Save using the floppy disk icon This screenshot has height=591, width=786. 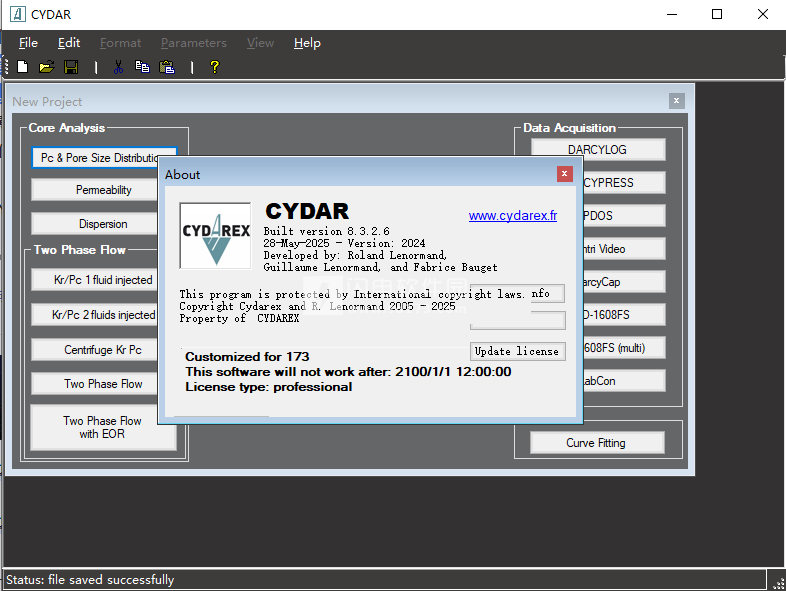click(x=71, y=67)
